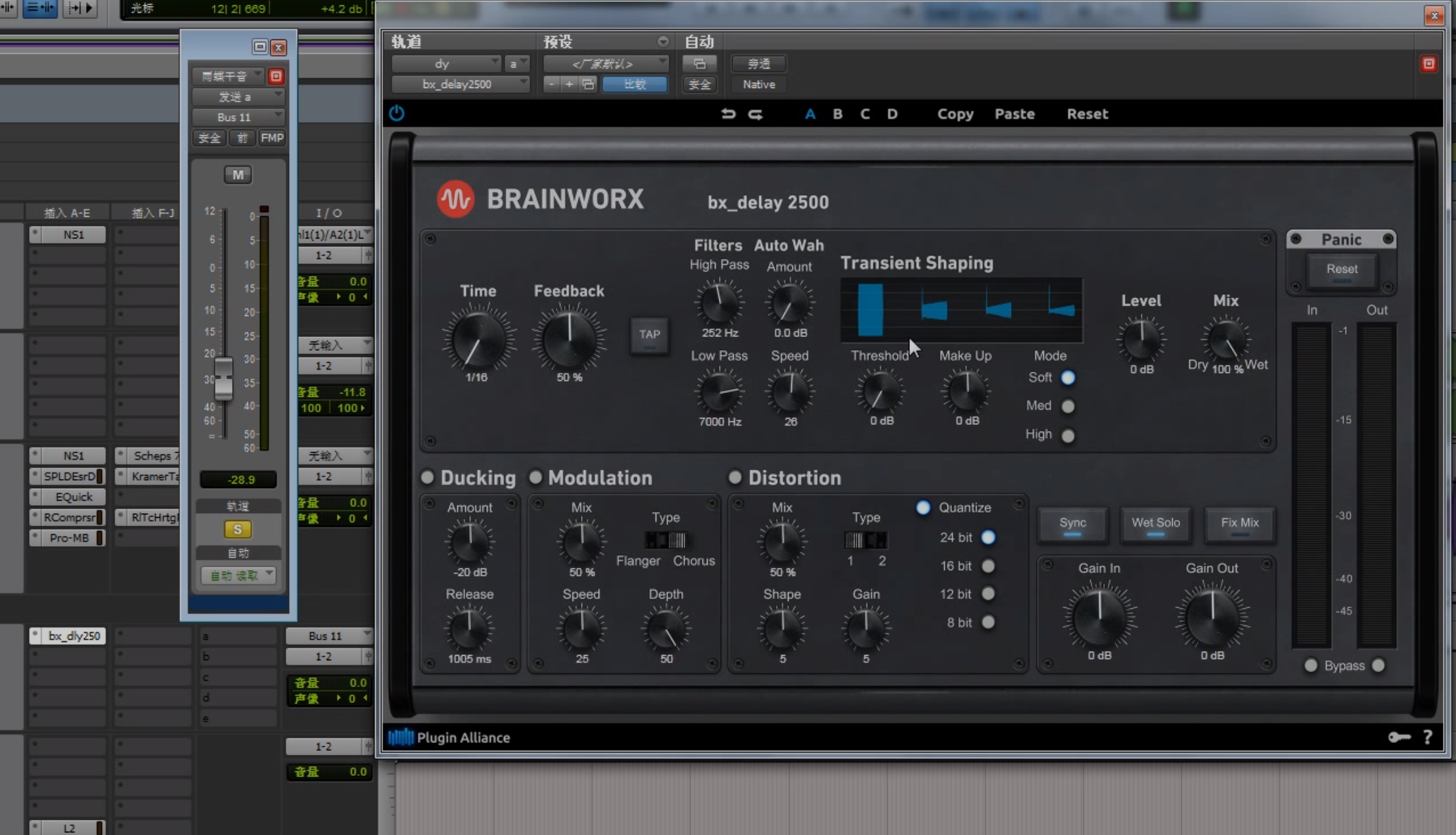The width and height of the screenshot is (1456, 835).
Task: Click the license key icon
Action: pos(1399,737)
